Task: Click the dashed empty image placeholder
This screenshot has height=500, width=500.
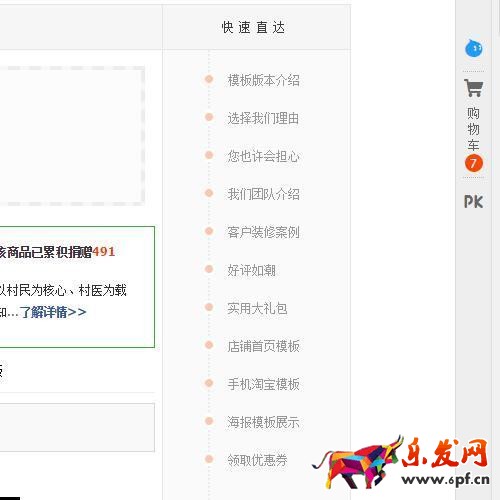Action: [71, 136]
